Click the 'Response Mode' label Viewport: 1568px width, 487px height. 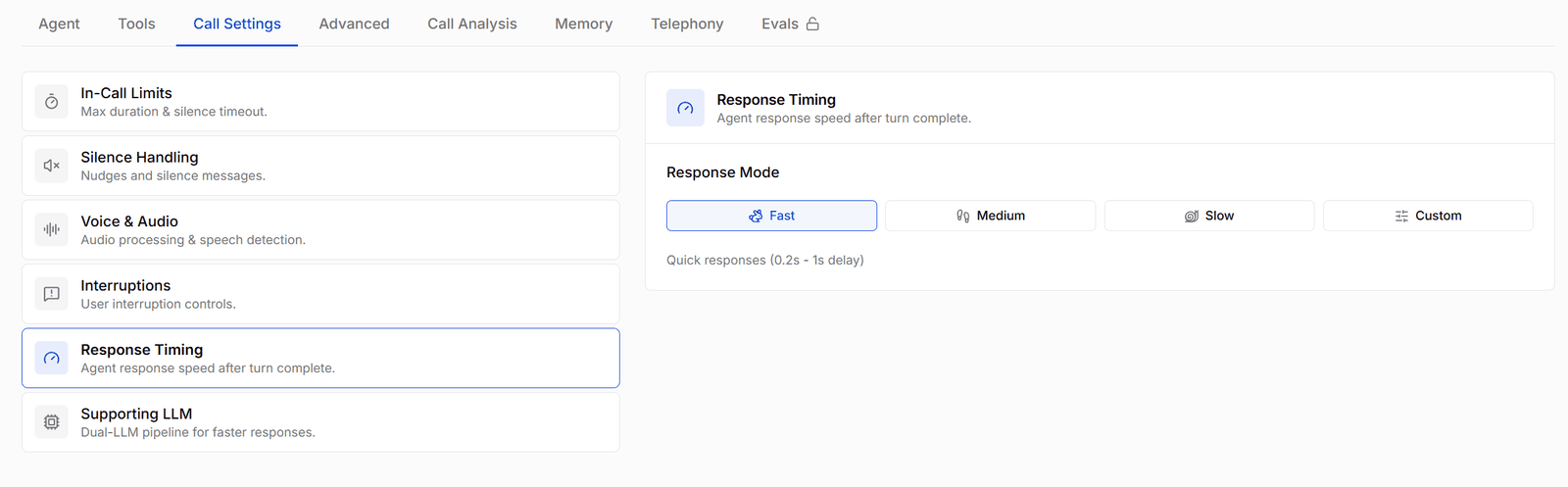[x=723, y=172]
